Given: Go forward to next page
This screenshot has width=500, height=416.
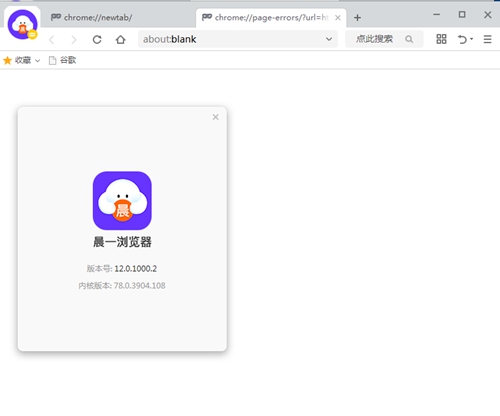Looking at the screenshot, I should [74, 40].
